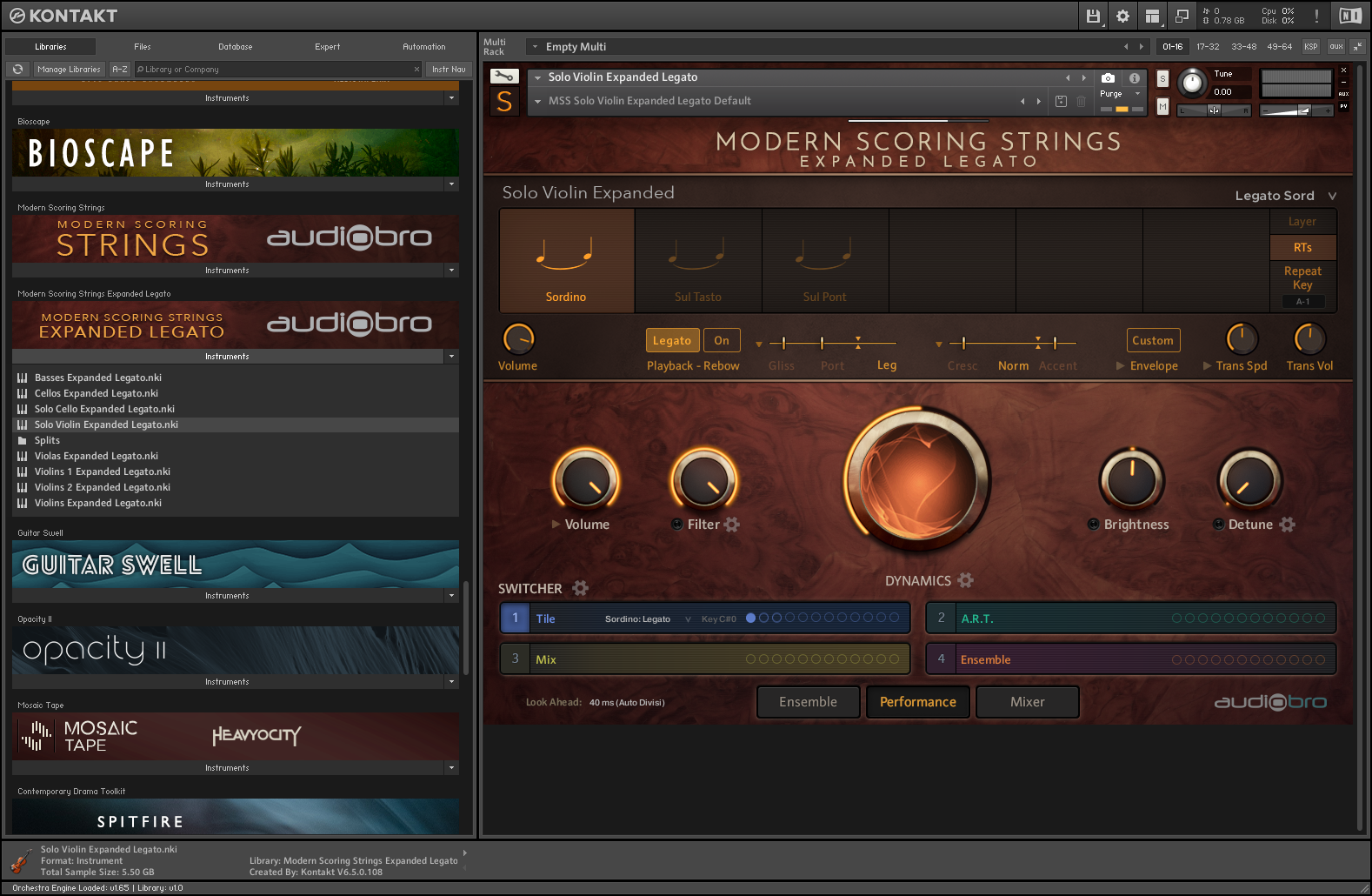Toggle the Custom envelope button

(1153, 341)
